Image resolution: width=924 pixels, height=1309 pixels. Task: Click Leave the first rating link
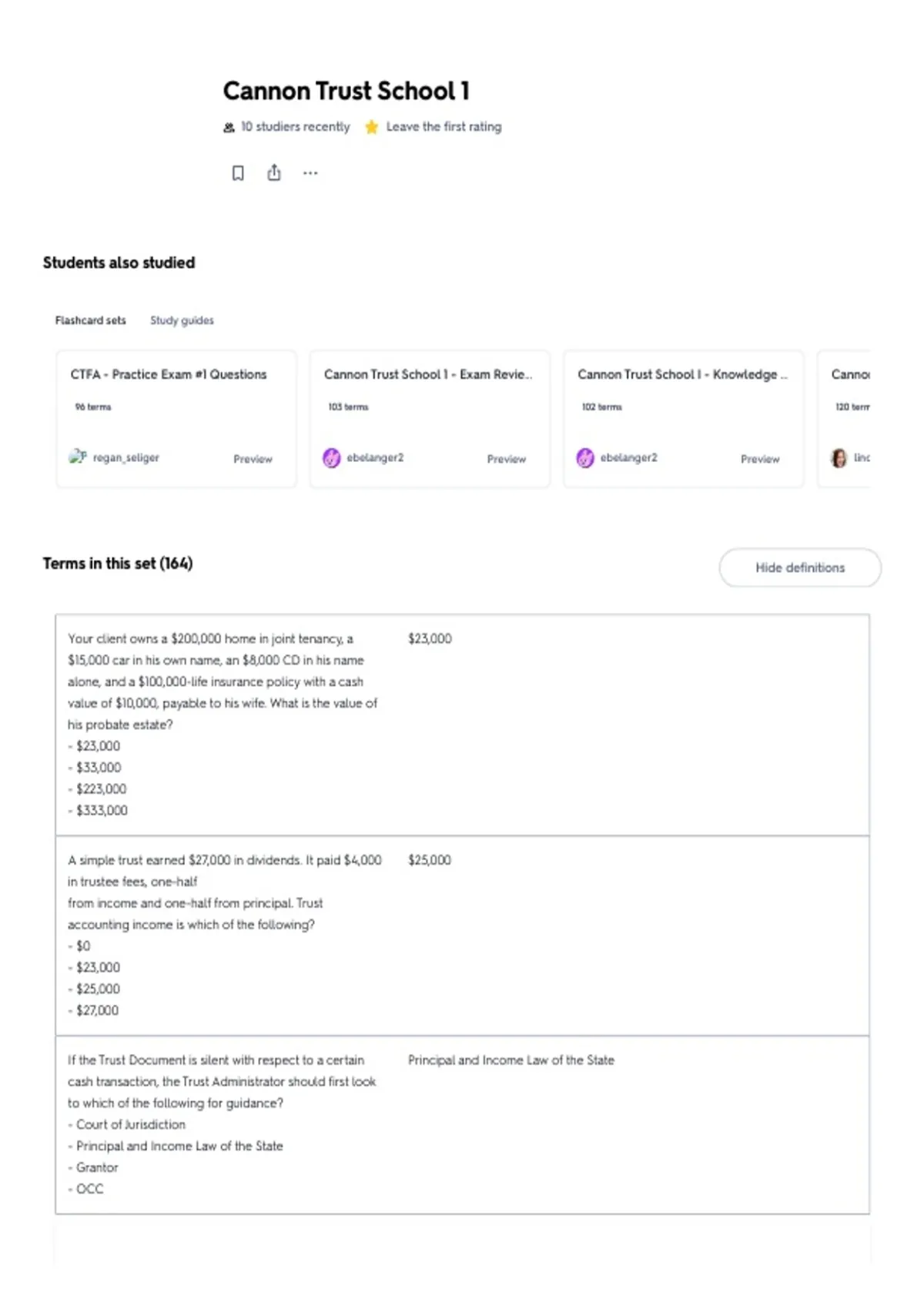(444, 127)
